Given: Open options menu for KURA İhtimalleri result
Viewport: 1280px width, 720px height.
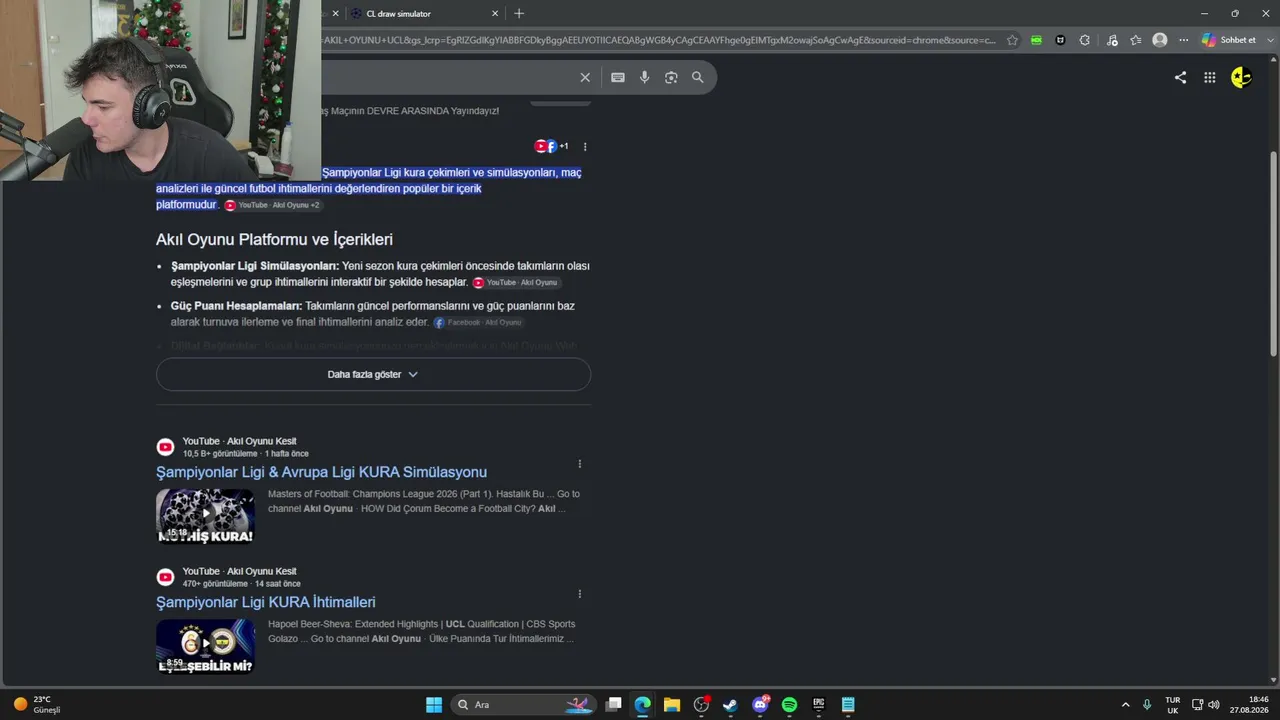Looking at the screenshot, I should point(579,594).
